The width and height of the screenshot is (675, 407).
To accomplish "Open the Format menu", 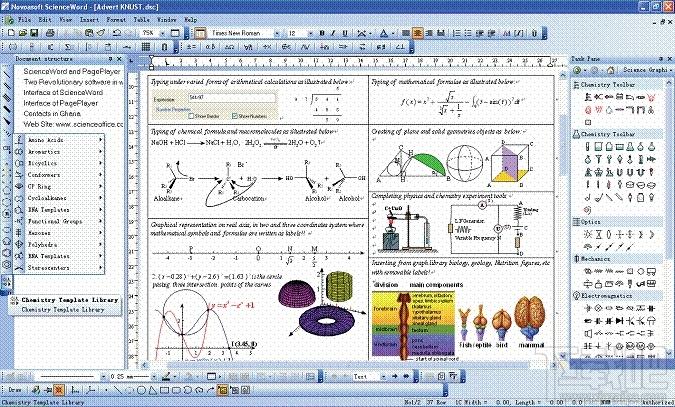I will coord(116,20).
